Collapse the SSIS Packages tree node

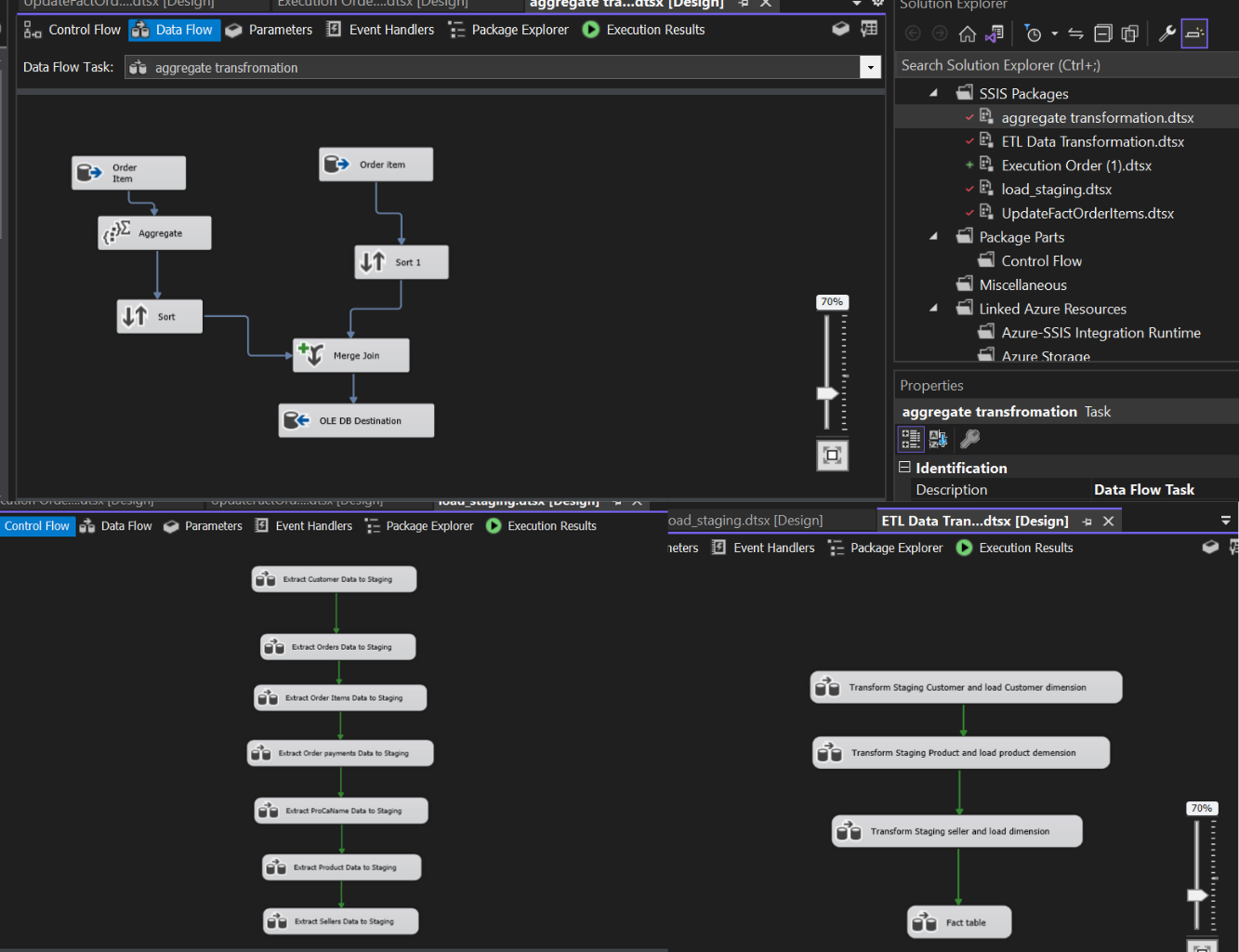[x=933, y=93]
